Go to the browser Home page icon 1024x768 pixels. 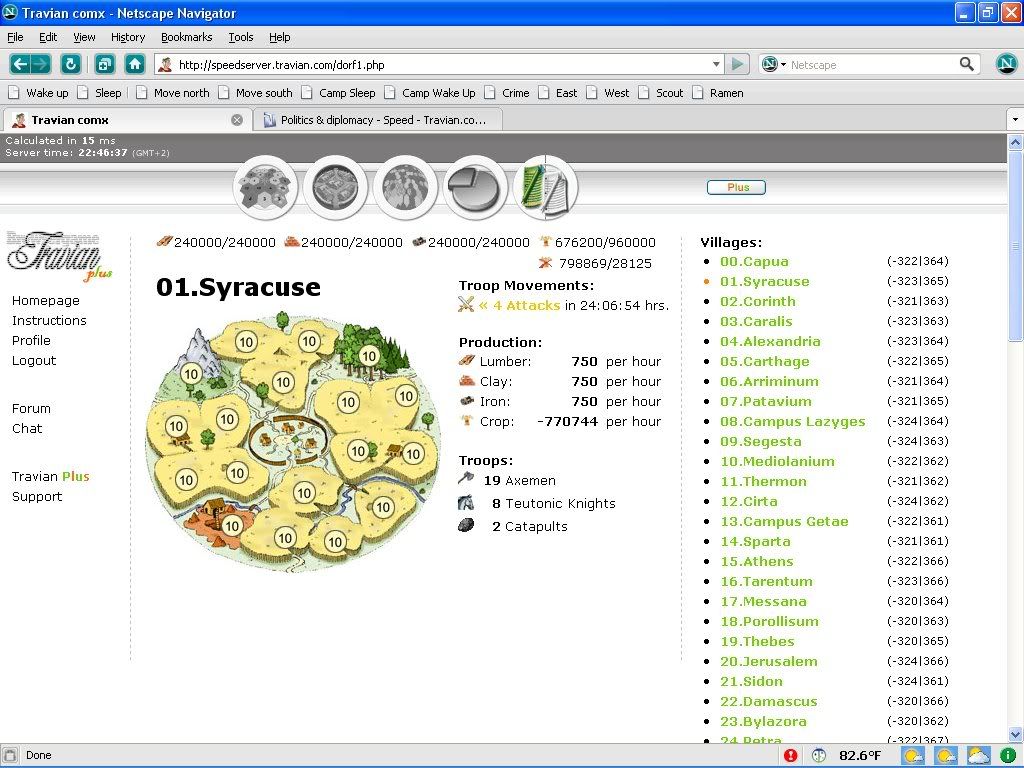click(x=135, y=64)
